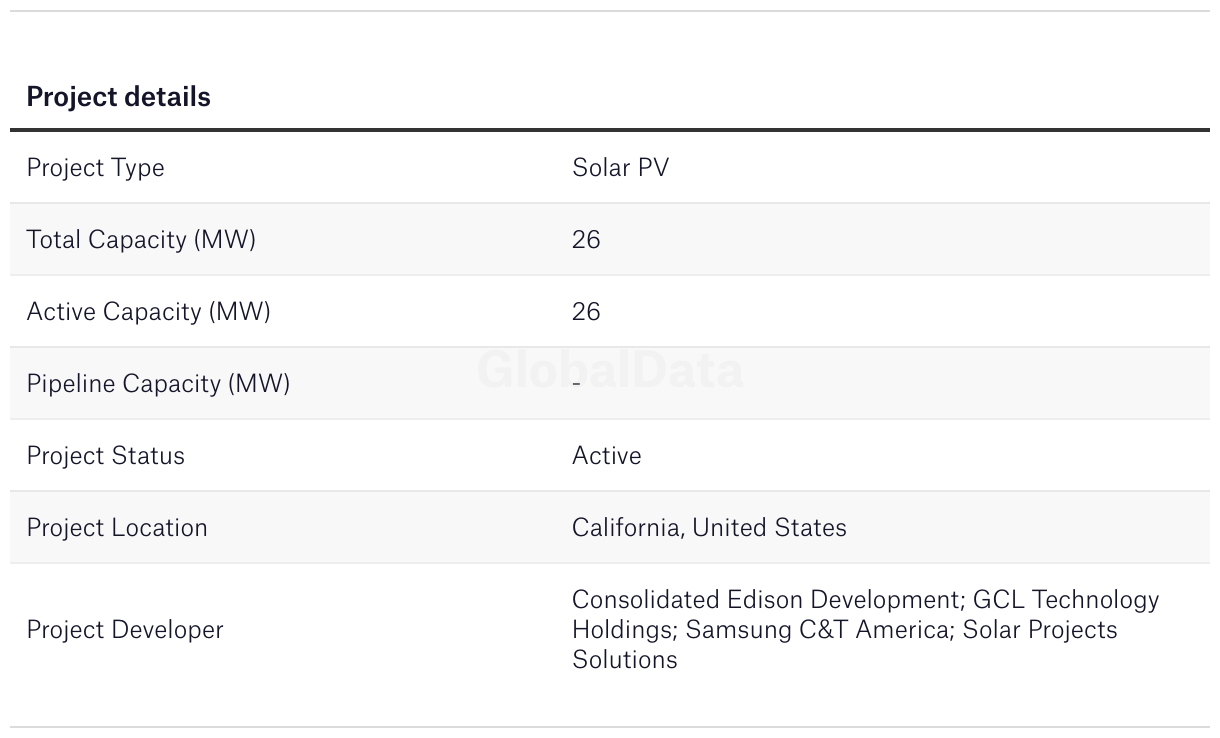
Task: Click the word Solutions in developer list
Action: (x=624, y=660)
